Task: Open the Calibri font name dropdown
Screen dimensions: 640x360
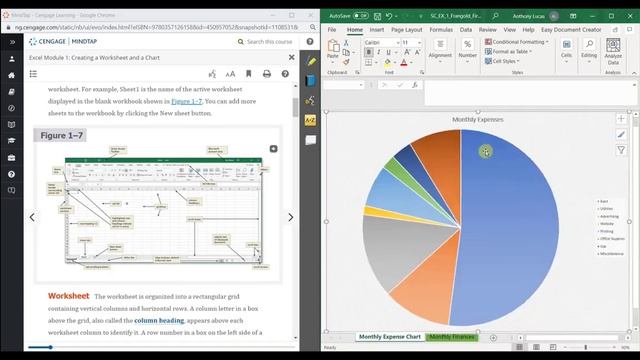Action: (x=398, y=42)
